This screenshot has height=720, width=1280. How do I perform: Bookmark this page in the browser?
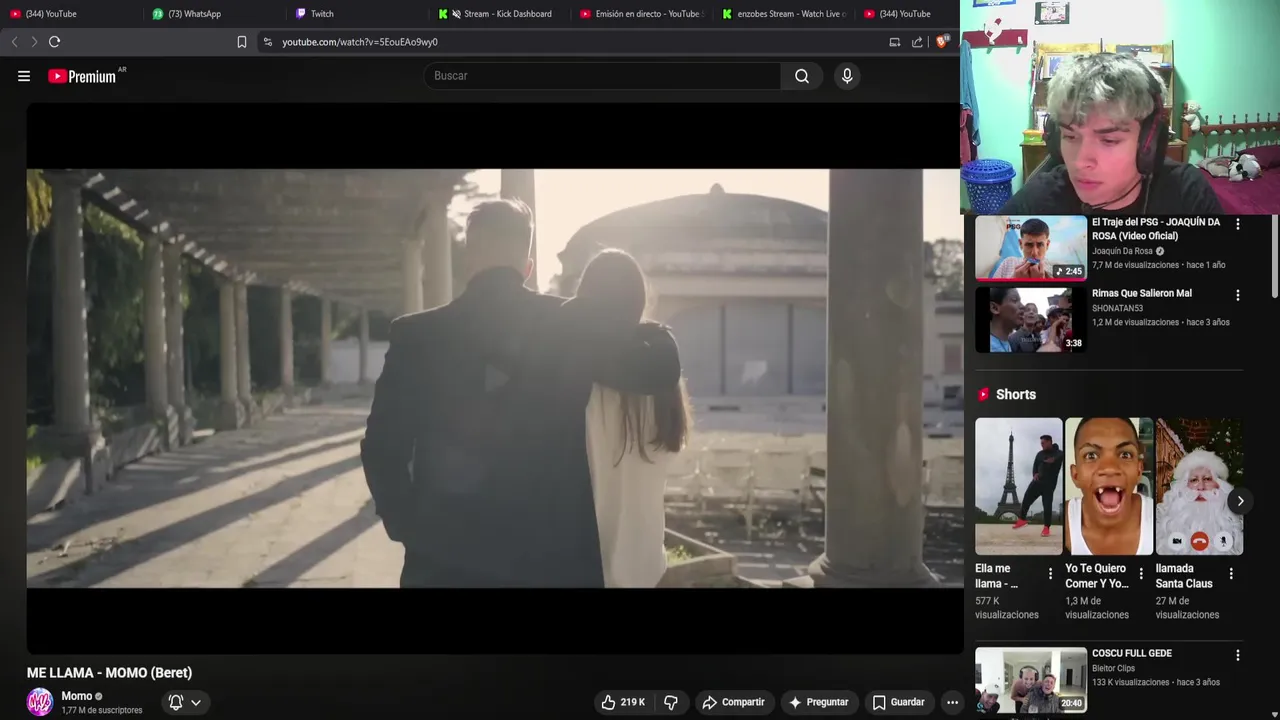click(x=242, y=42)
